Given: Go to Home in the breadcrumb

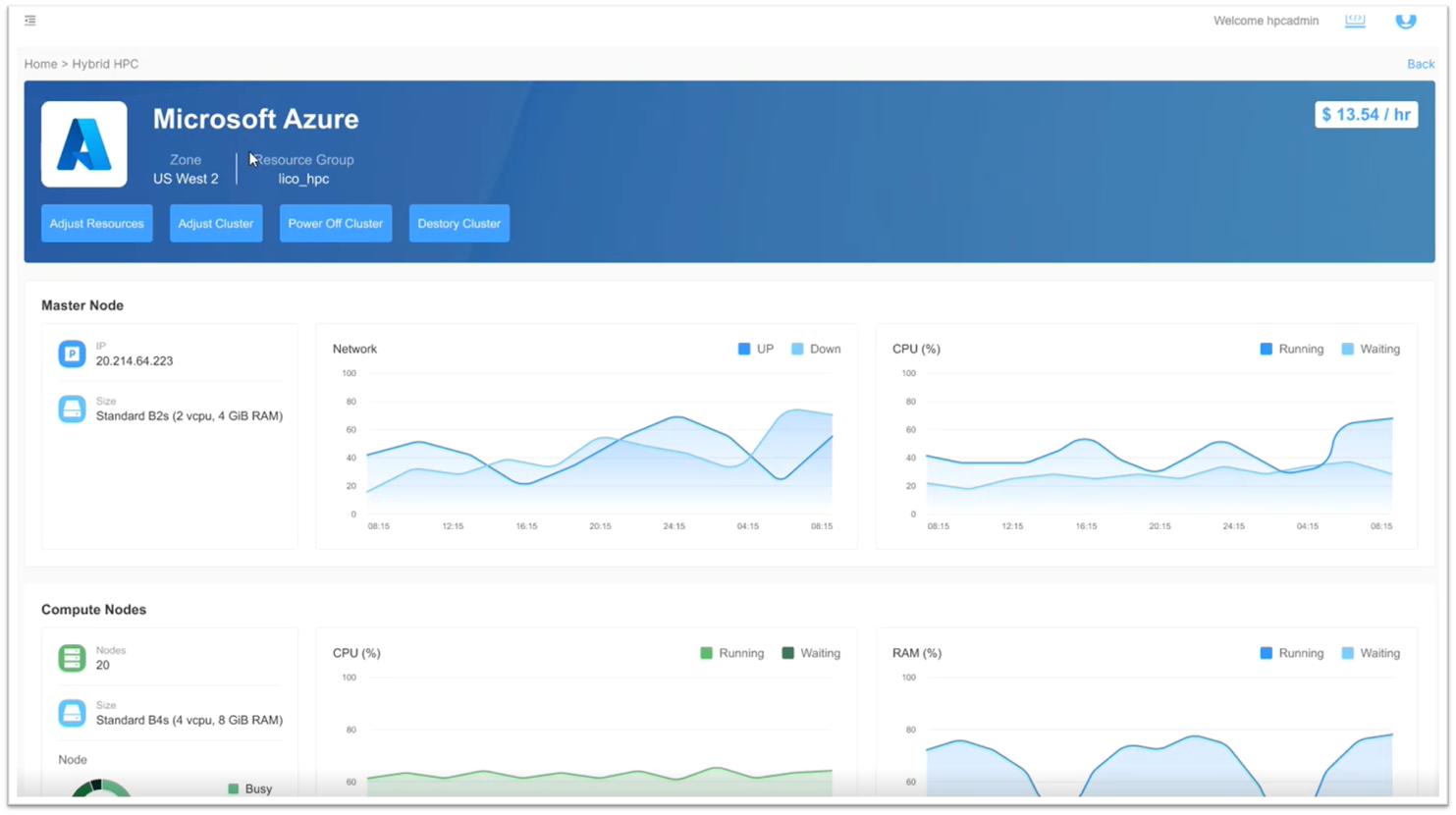Looking at the screenshot, I should pos(40,64).
